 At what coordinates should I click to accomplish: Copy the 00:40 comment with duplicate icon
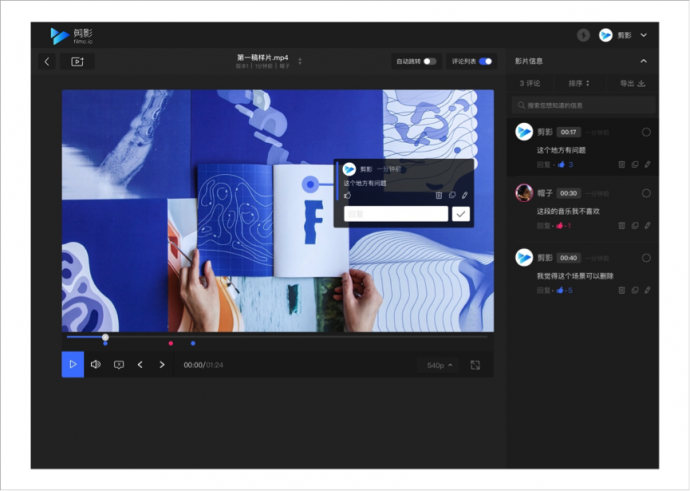[635, 290]
